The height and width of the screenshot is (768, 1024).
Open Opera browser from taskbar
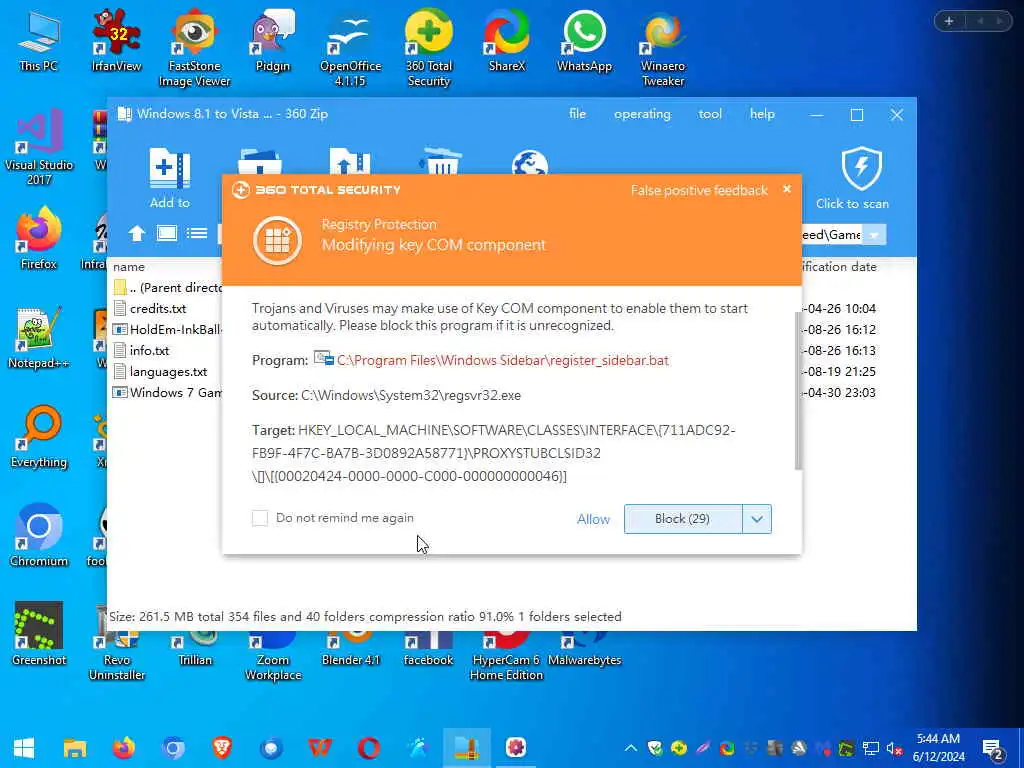[369, 747]
